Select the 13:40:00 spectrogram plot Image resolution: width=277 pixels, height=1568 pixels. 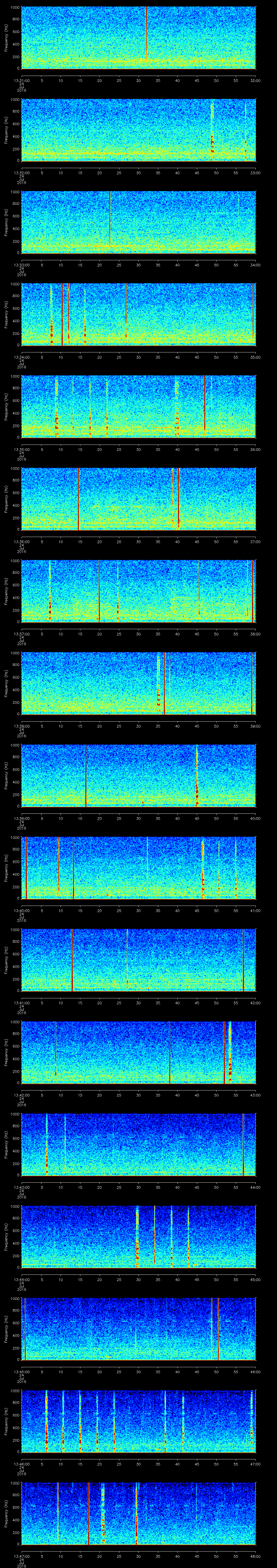click(x=138, y=868)
